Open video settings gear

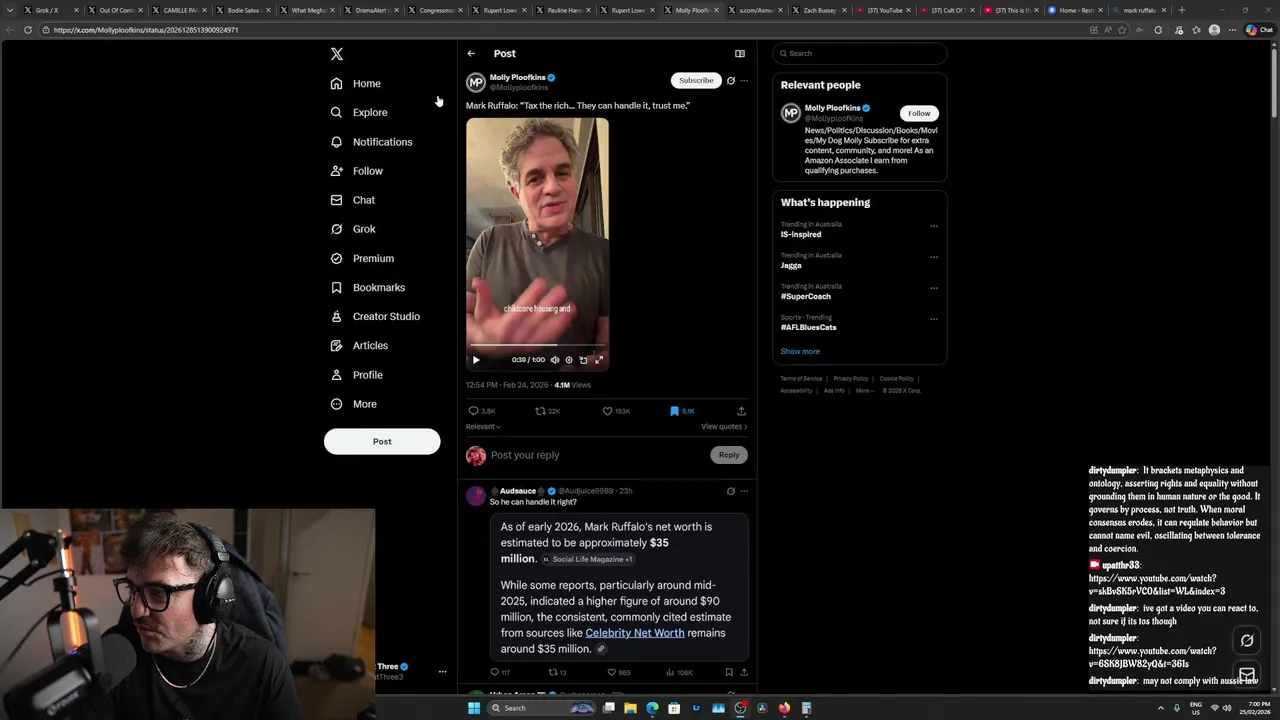(x=569, y=360)
